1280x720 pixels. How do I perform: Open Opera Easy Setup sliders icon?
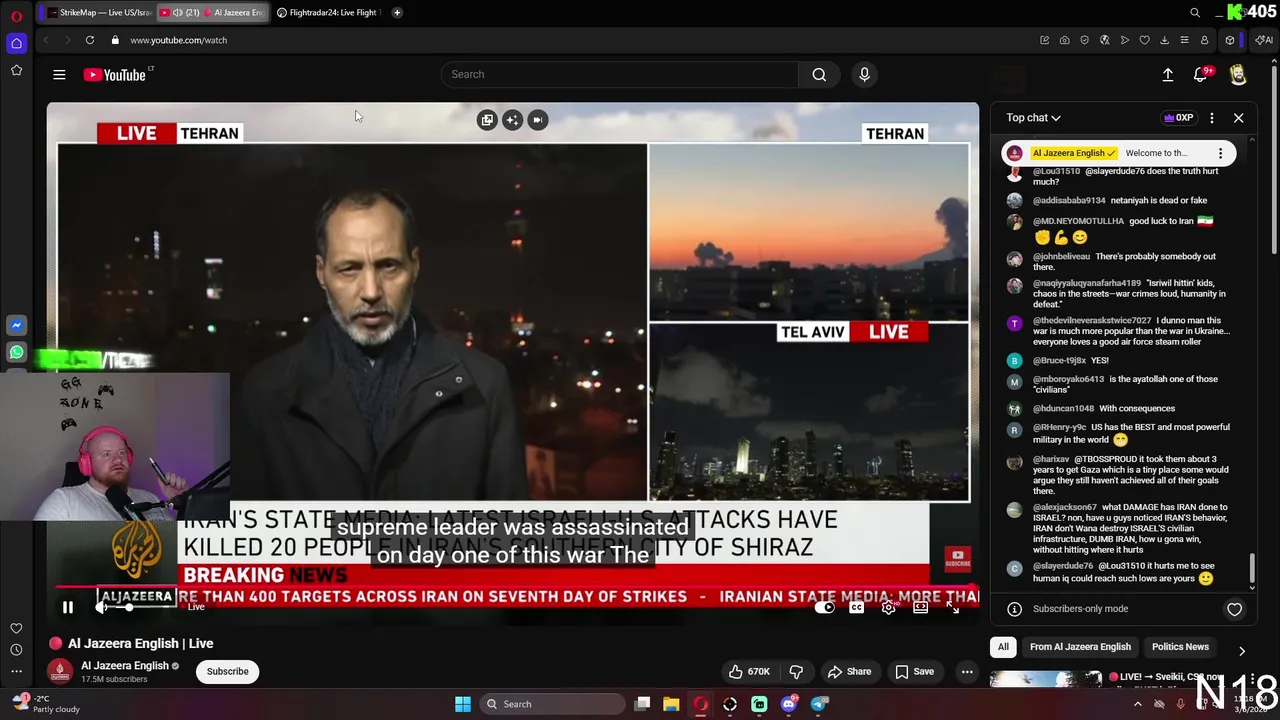[1184, 40]
